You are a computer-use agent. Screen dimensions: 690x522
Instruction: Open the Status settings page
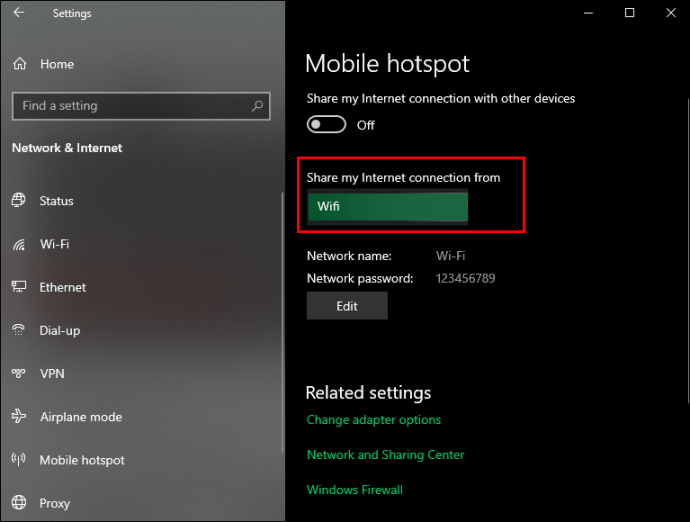(56, 201)
